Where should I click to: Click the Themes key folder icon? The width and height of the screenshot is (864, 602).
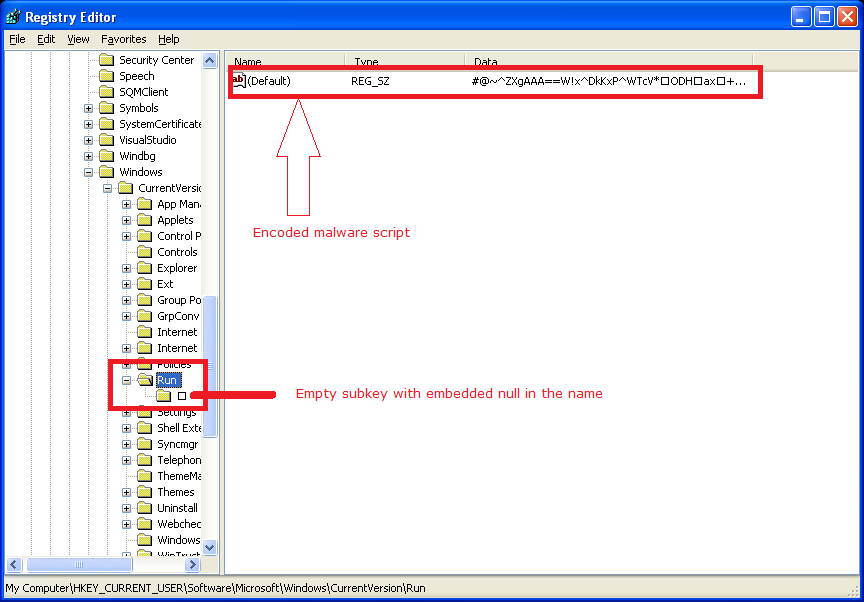point(145,492)
